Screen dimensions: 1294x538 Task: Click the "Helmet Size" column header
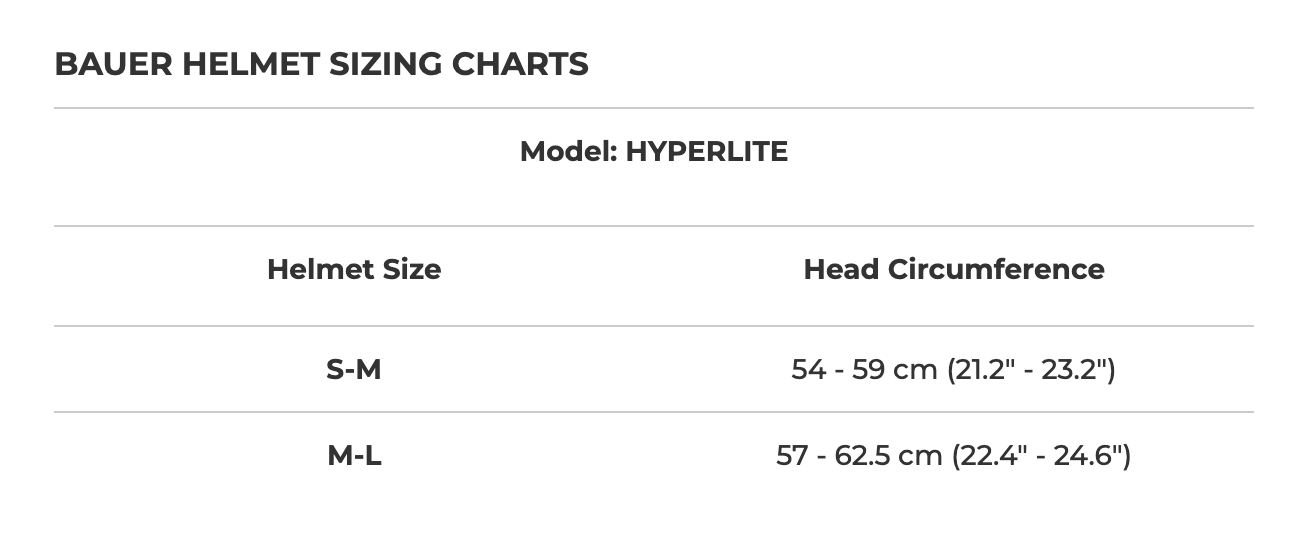(354, 269)
